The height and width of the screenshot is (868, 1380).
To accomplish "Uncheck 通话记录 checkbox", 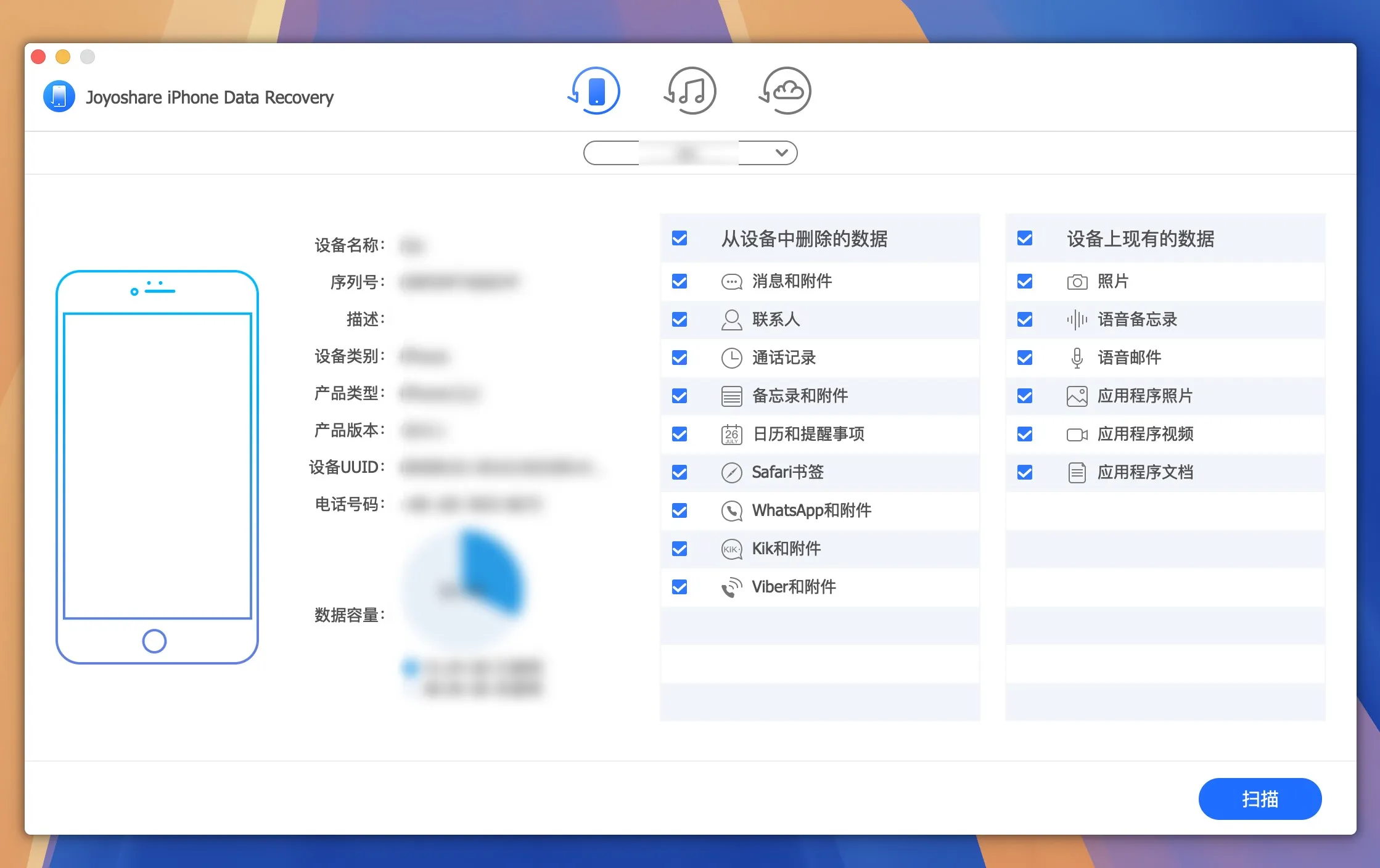I will (x=680, y=358).
